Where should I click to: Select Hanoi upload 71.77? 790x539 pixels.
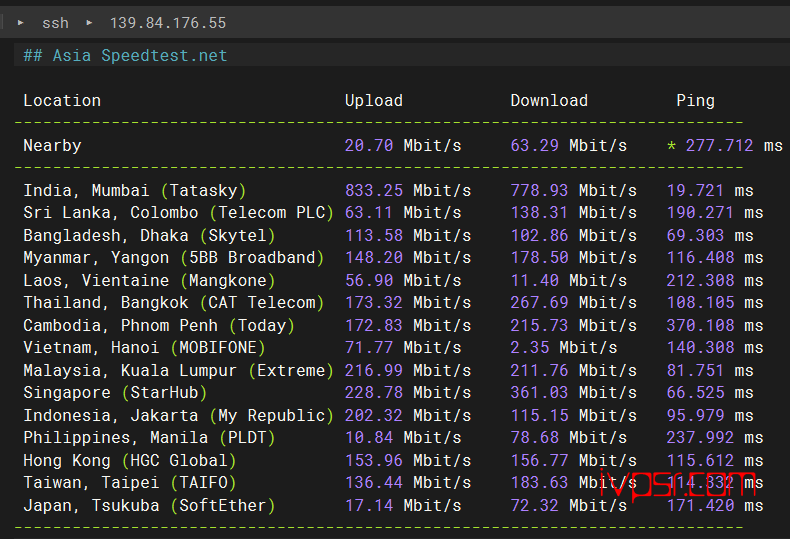coord(369,348)
